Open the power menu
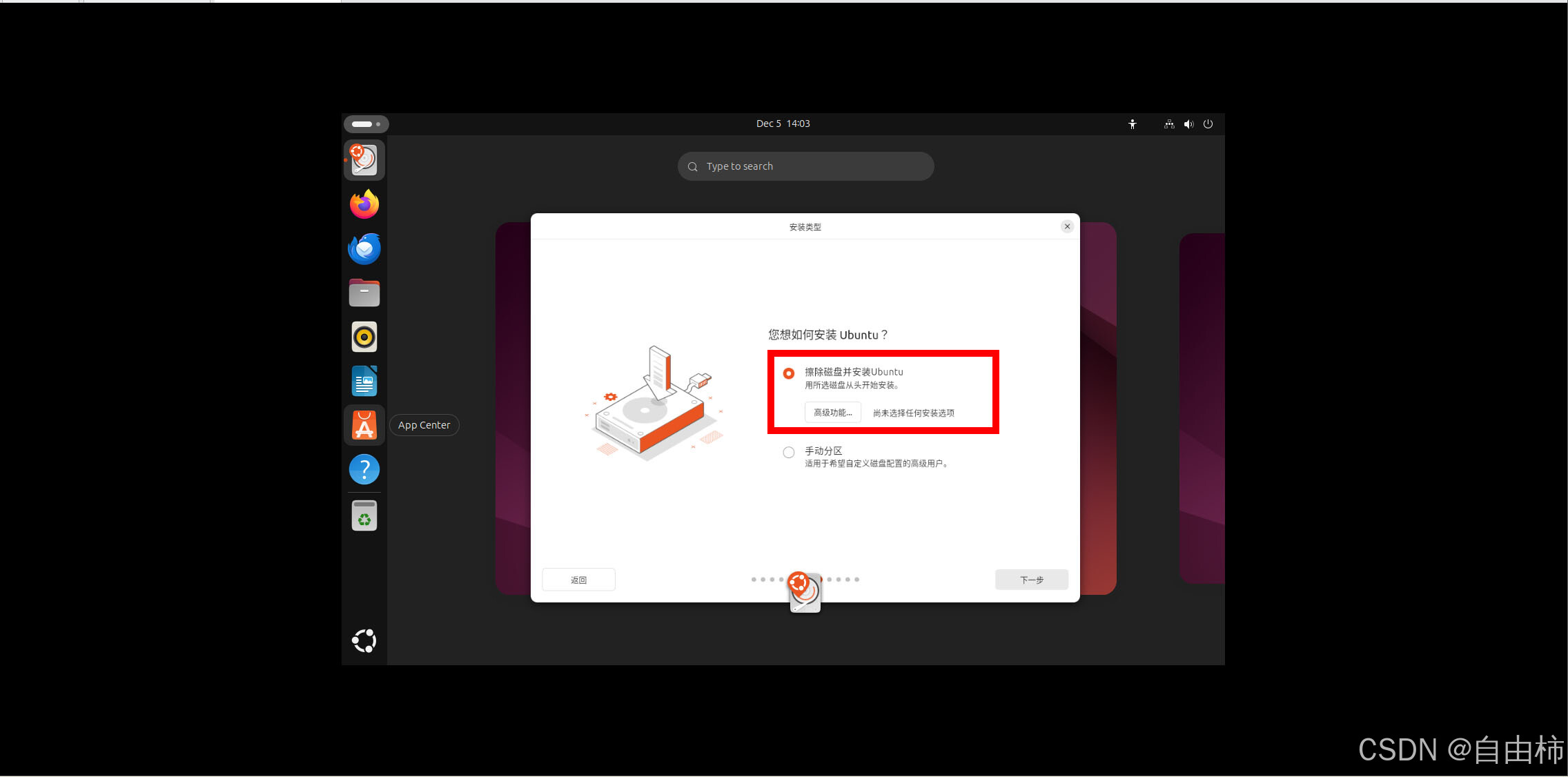 (x=1208, y=124)
